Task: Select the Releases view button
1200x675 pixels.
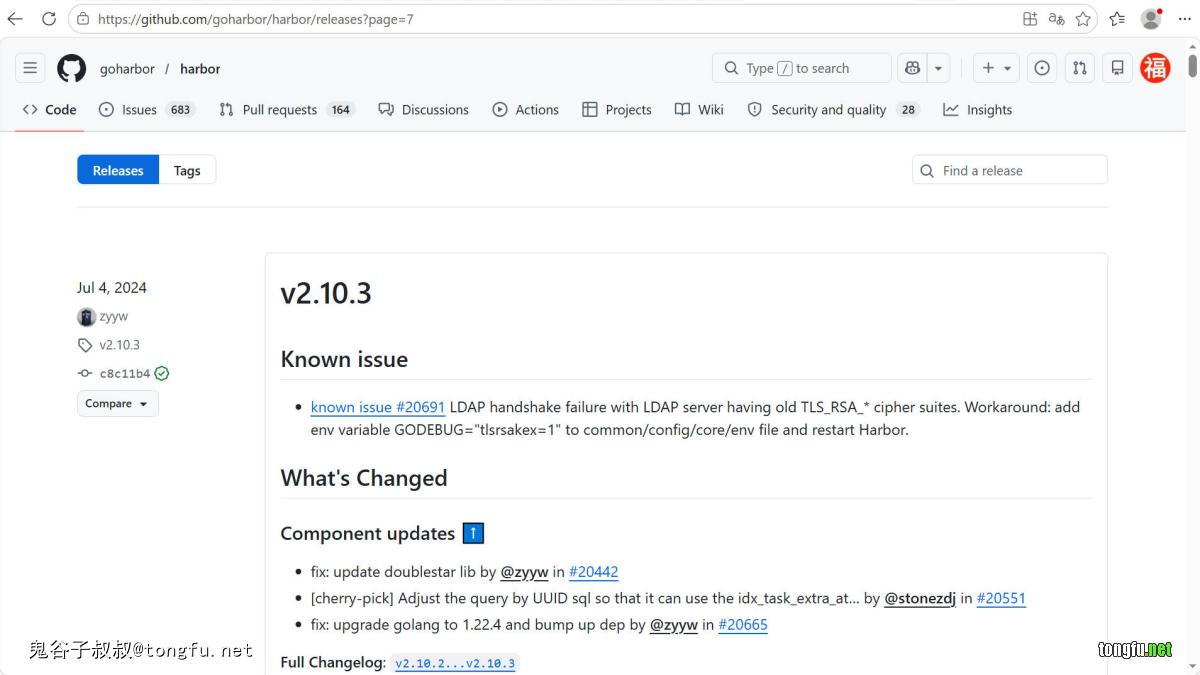Action: click(118, 170)
